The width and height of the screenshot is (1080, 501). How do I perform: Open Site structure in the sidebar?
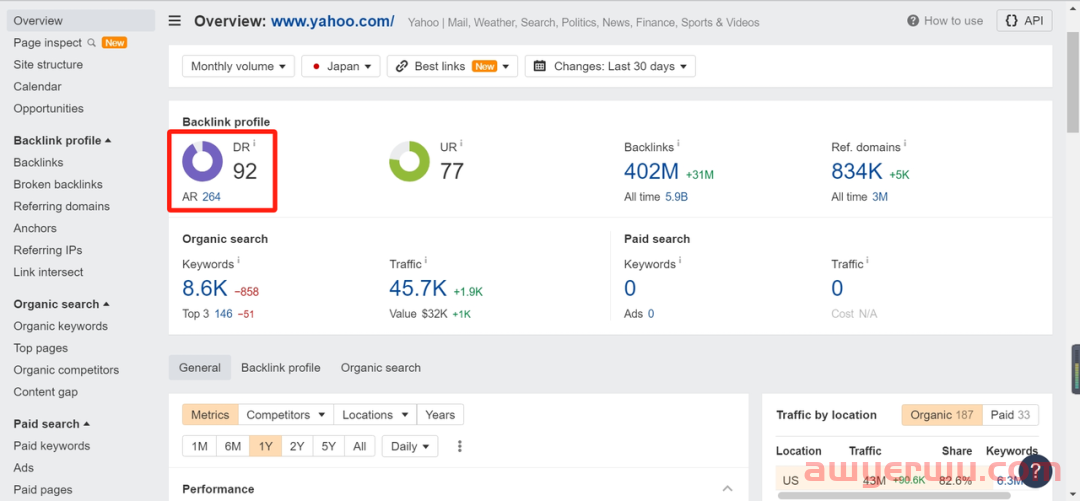click(x=48, y=65)
